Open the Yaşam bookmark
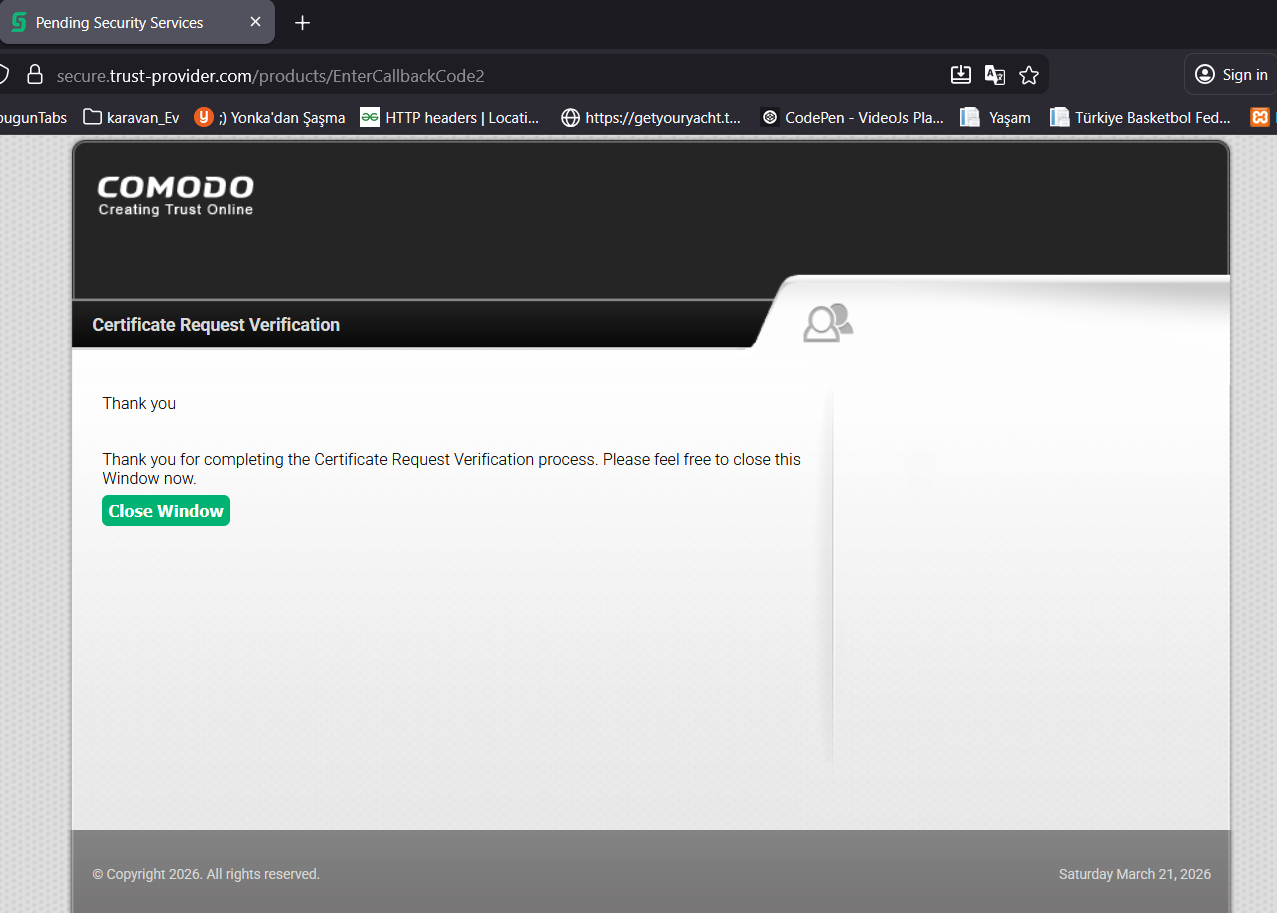1277x913 pixels. coord(996,118)
